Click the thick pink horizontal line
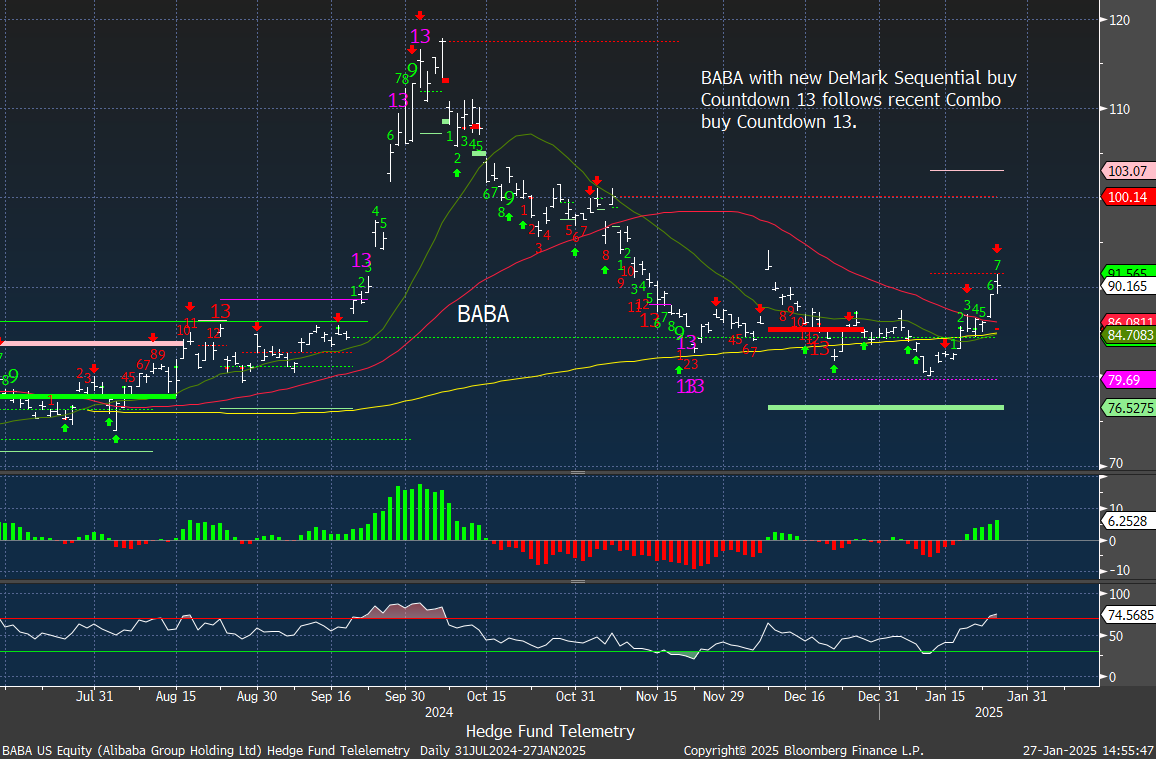1156x759 pixels. coord(91,343)
